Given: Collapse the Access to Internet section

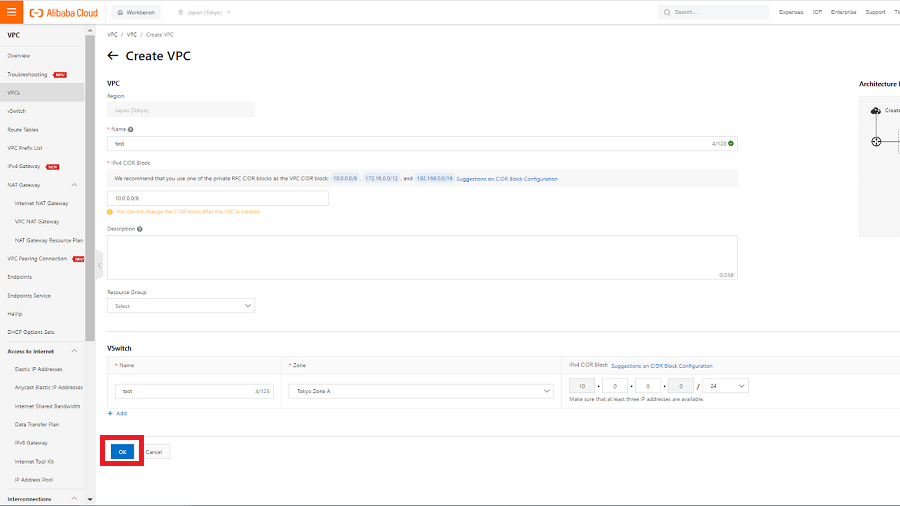Looking at the screenshot, I should 74,351.
